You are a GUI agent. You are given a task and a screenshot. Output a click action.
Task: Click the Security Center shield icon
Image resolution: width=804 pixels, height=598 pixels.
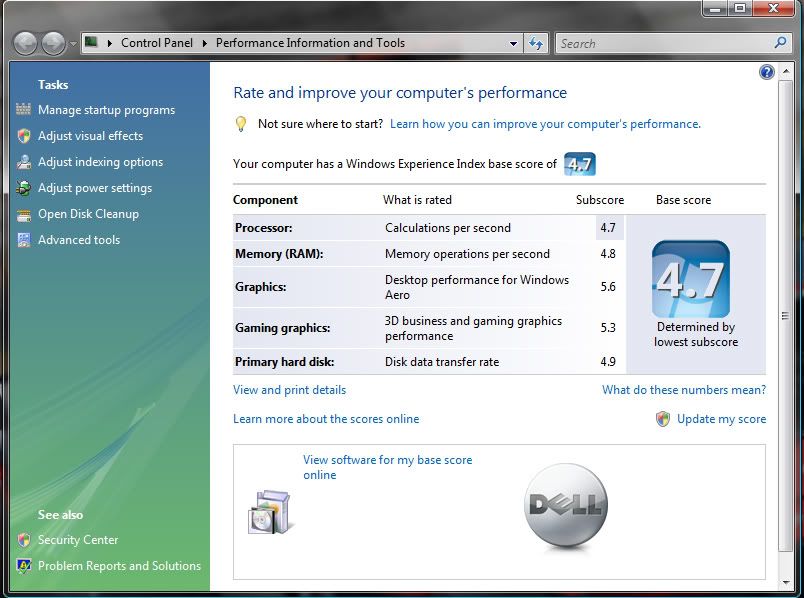point(24,540)
